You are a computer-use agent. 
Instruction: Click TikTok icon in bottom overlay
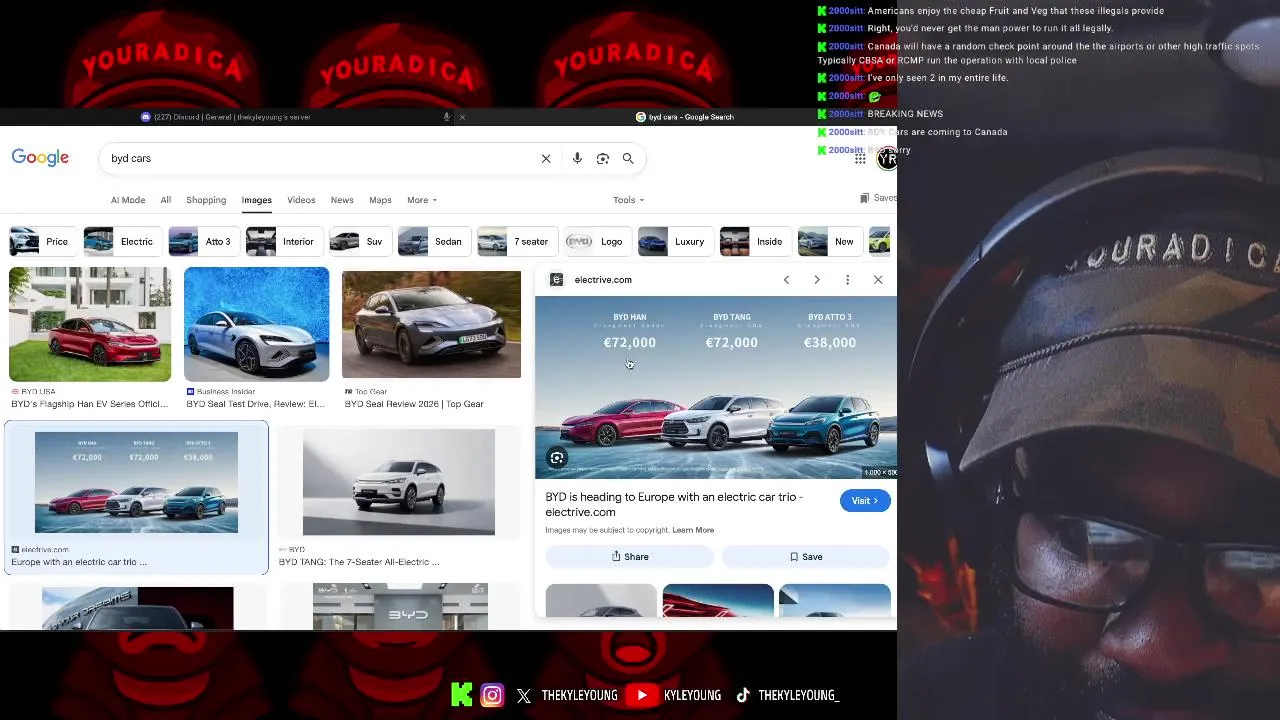pos(743,695)
